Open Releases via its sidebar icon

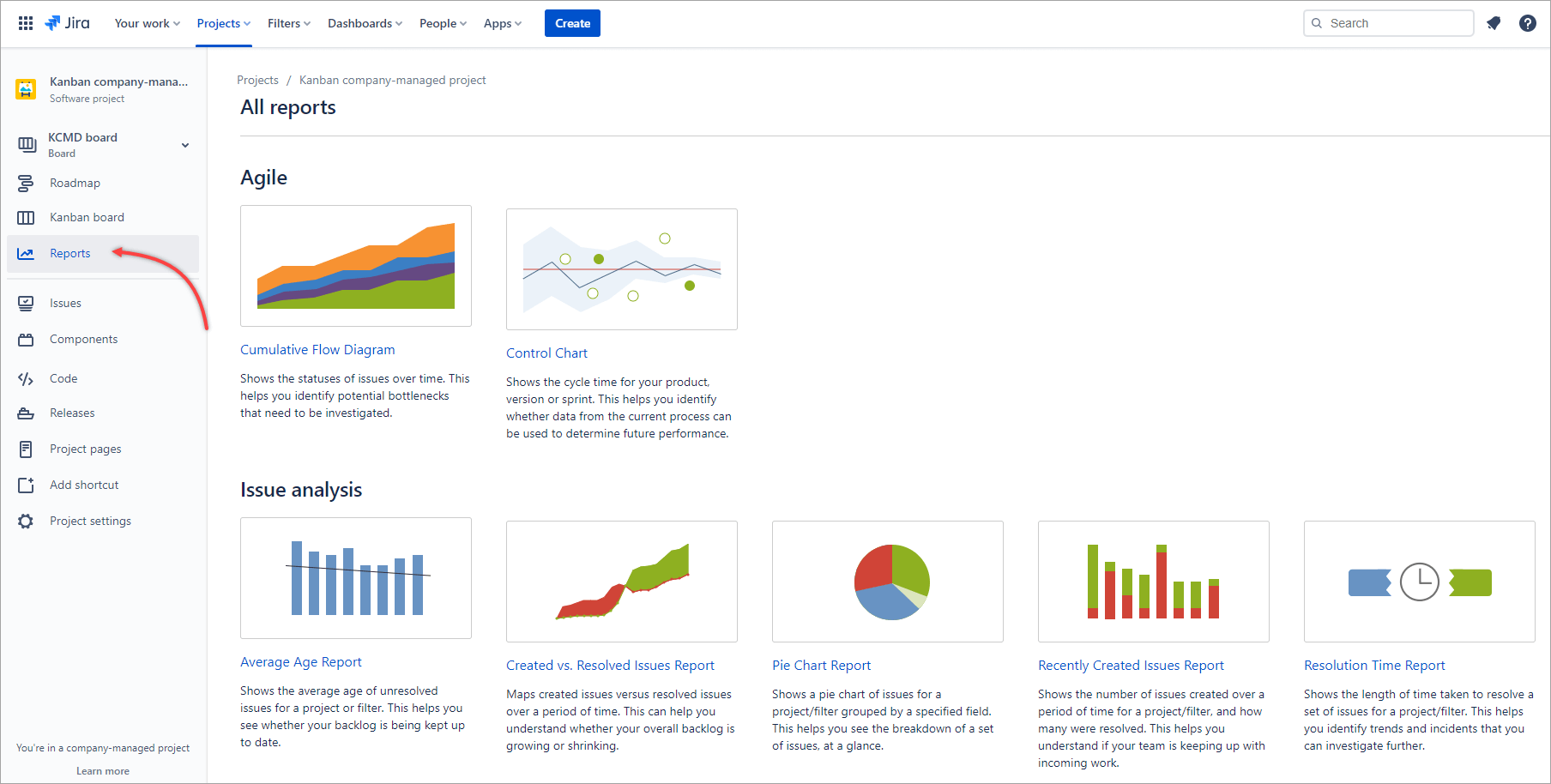coord(27,413)
